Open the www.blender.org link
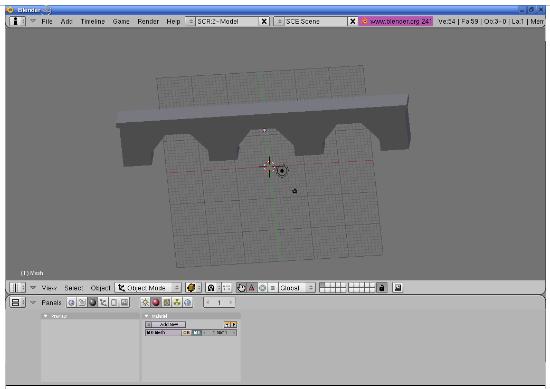 tap(396, 21)
